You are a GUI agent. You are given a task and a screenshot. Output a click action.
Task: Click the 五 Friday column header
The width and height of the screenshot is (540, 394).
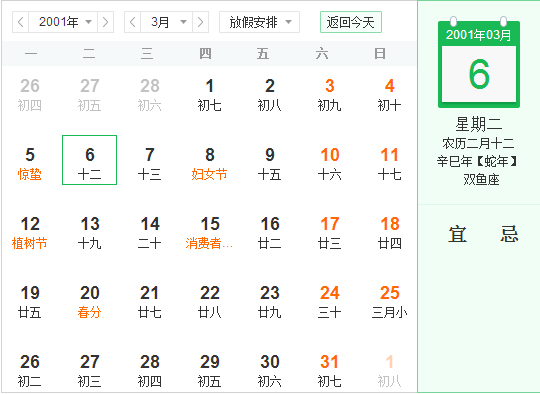click(x=263, y=54)
